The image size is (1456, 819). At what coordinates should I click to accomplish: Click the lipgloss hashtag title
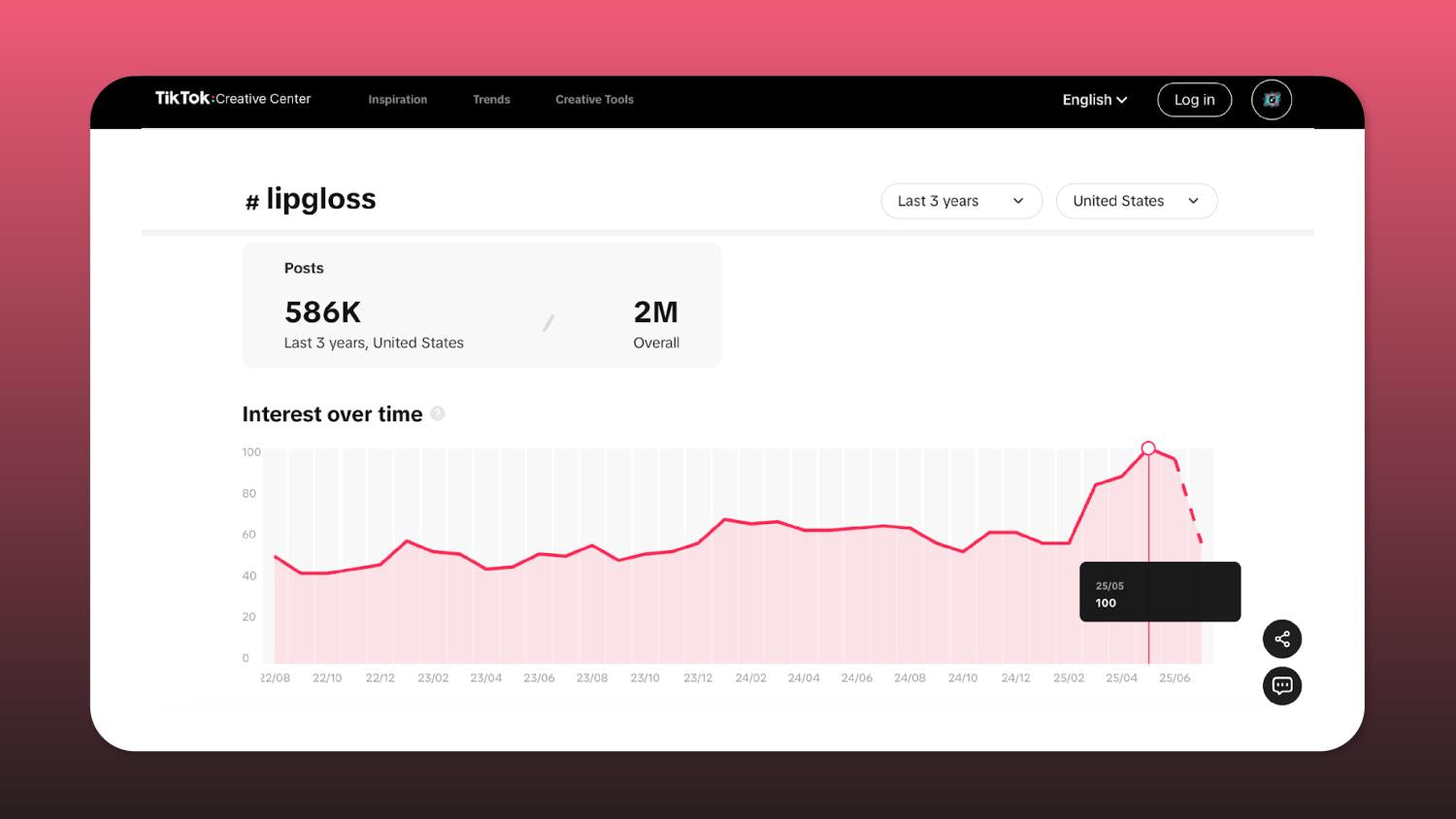tap(320, 199)
